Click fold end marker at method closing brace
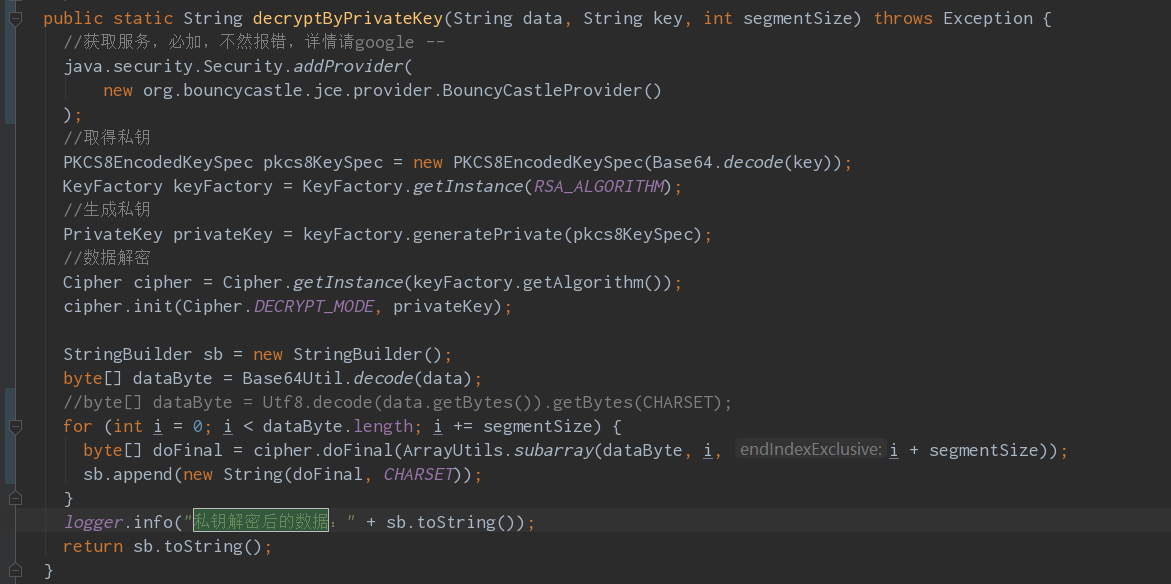This screenshot has width=1171, height=584. click(x=16, y=571)
